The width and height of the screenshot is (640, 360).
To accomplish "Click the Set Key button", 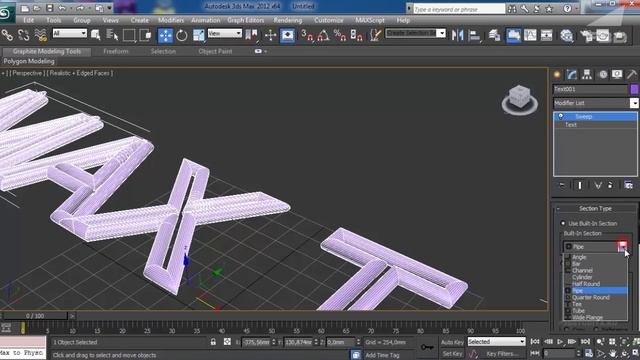I will [x=452, y=353].
